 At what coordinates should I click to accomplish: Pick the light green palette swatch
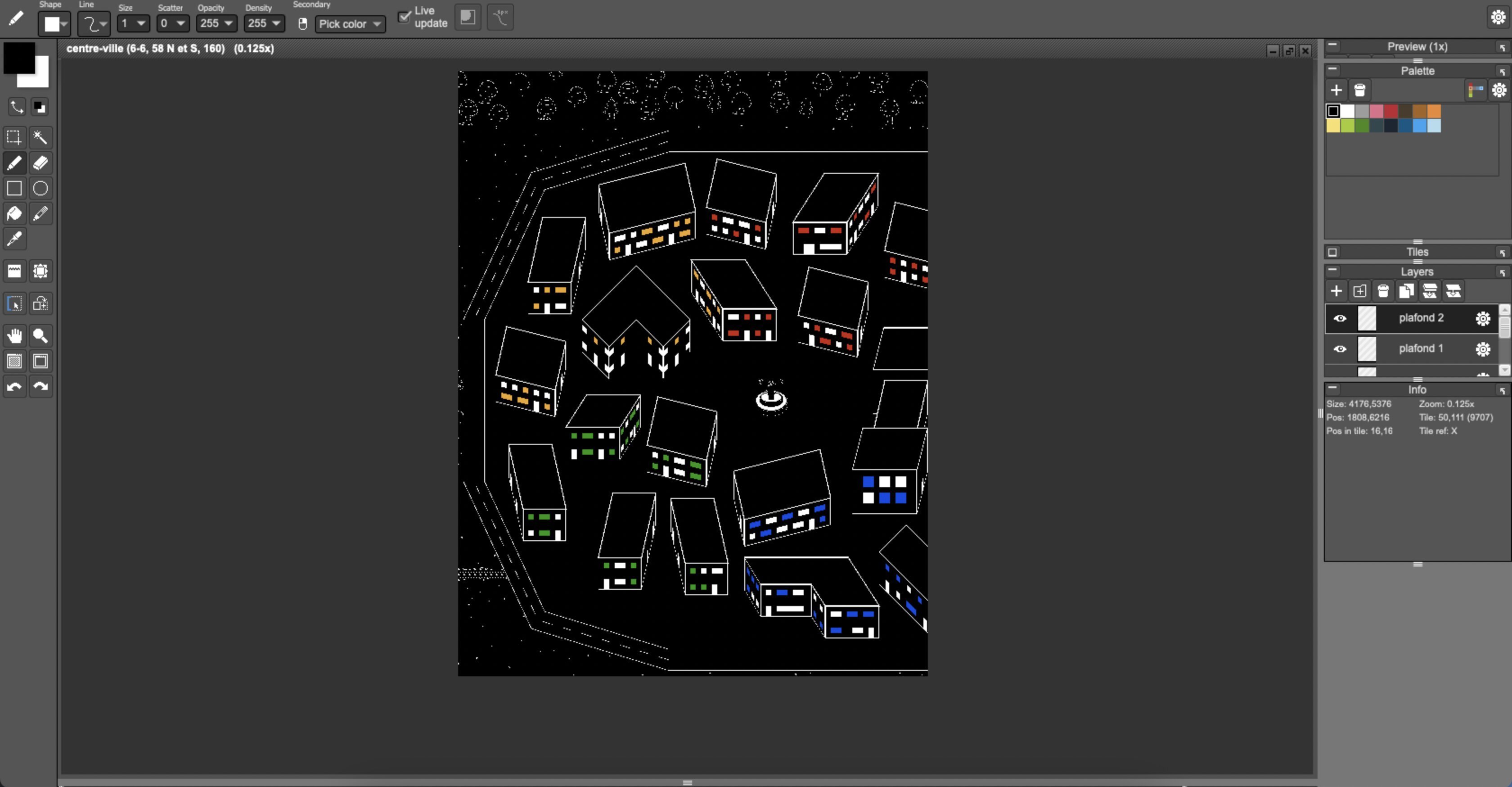(x=1347, y=125)
